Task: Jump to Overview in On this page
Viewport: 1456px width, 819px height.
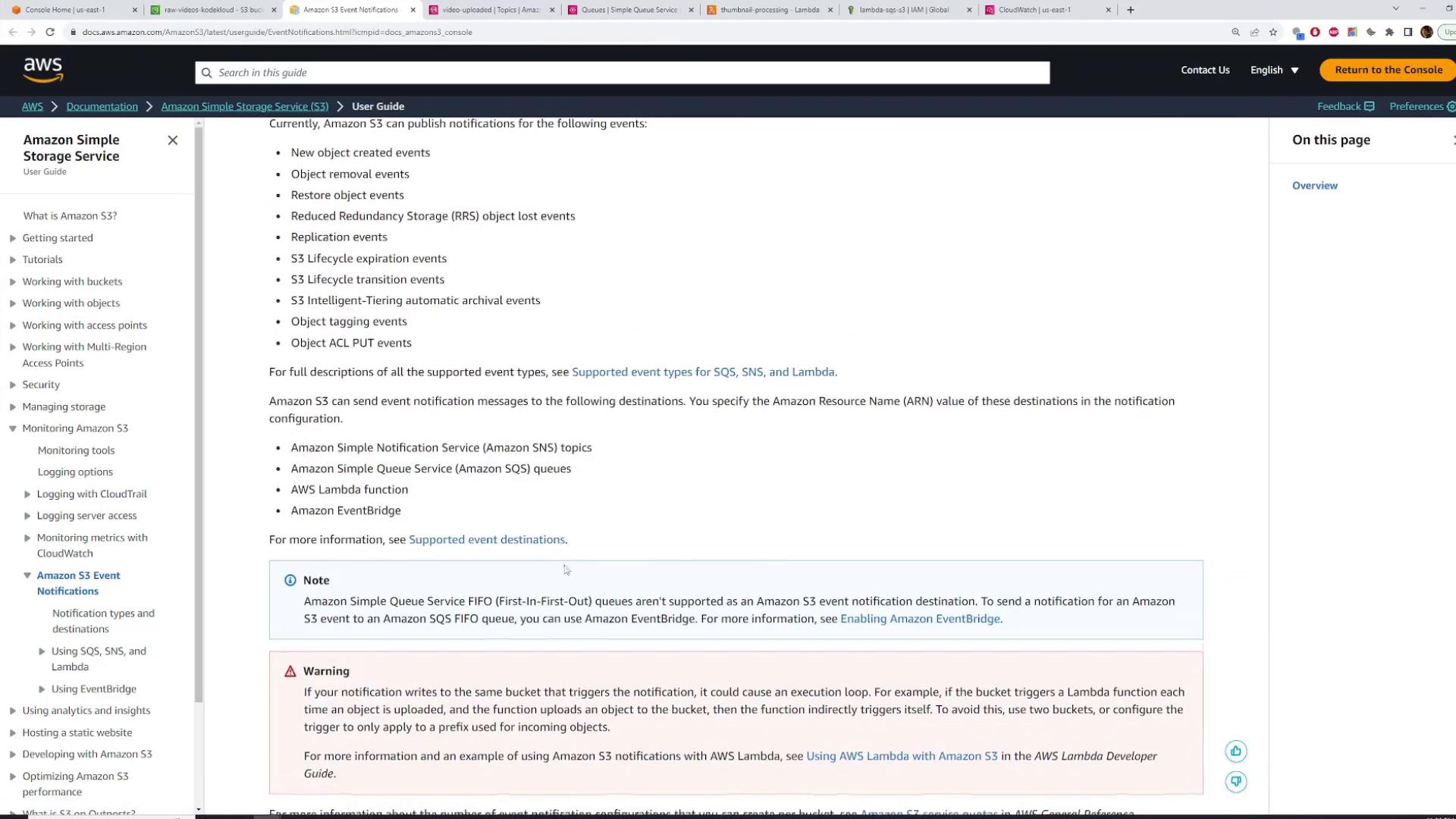Action: tap(1315, 186)
